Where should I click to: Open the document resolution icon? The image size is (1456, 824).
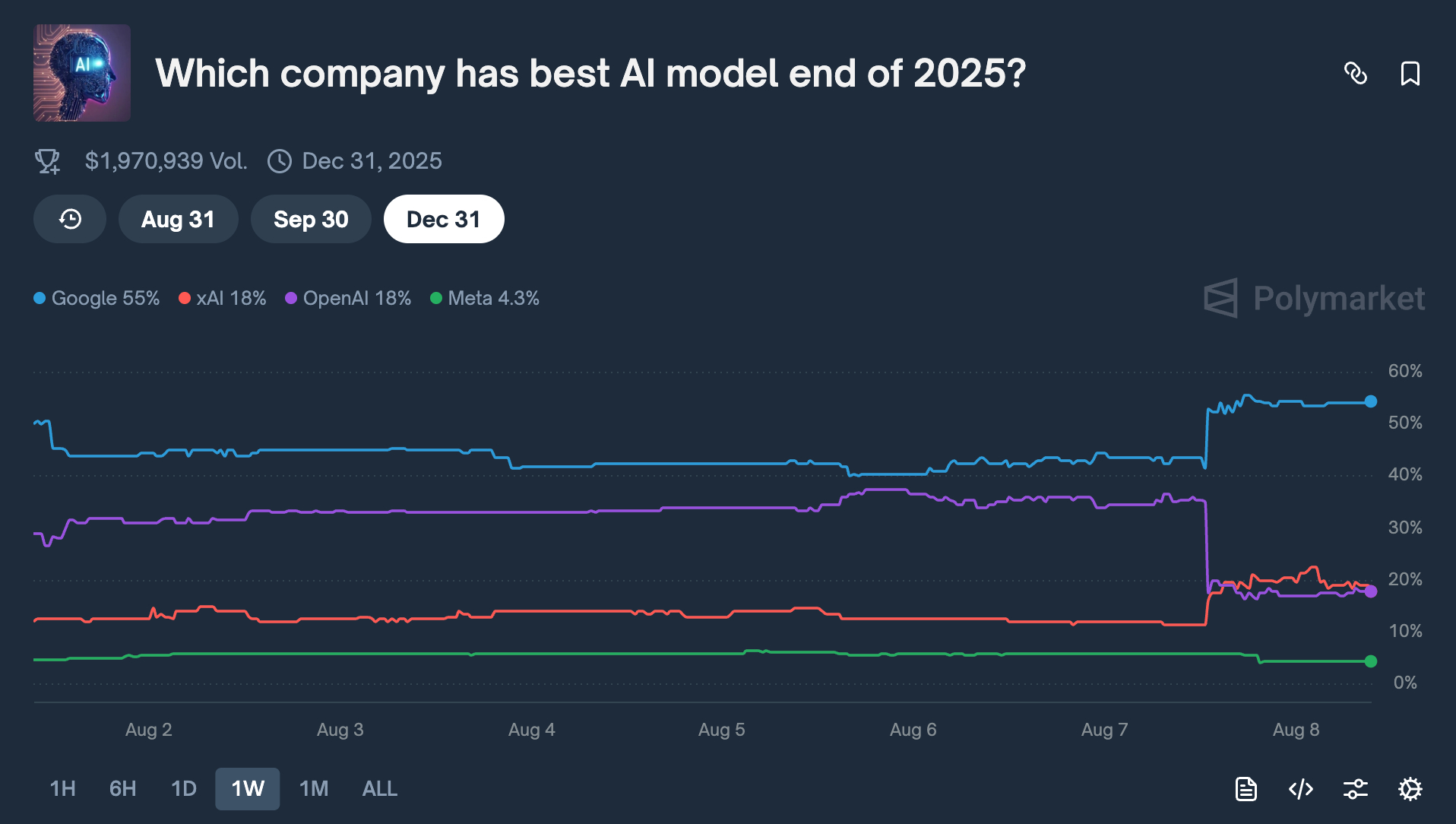click(x=1246, y=789)
